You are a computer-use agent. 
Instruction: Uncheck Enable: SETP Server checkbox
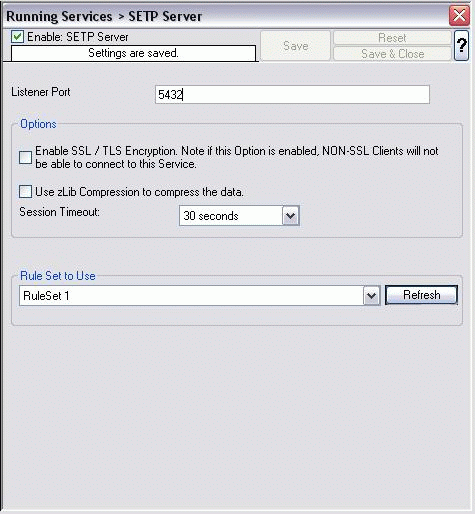tap(17, 37)
